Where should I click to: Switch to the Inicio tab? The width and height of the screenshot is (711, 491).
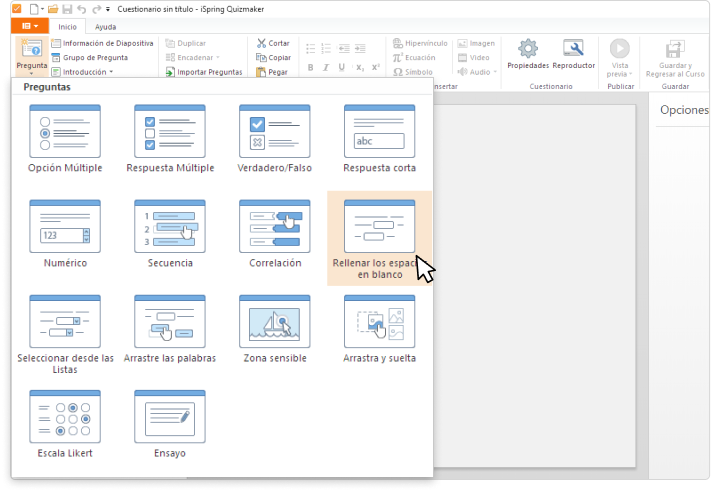(68, 27)
